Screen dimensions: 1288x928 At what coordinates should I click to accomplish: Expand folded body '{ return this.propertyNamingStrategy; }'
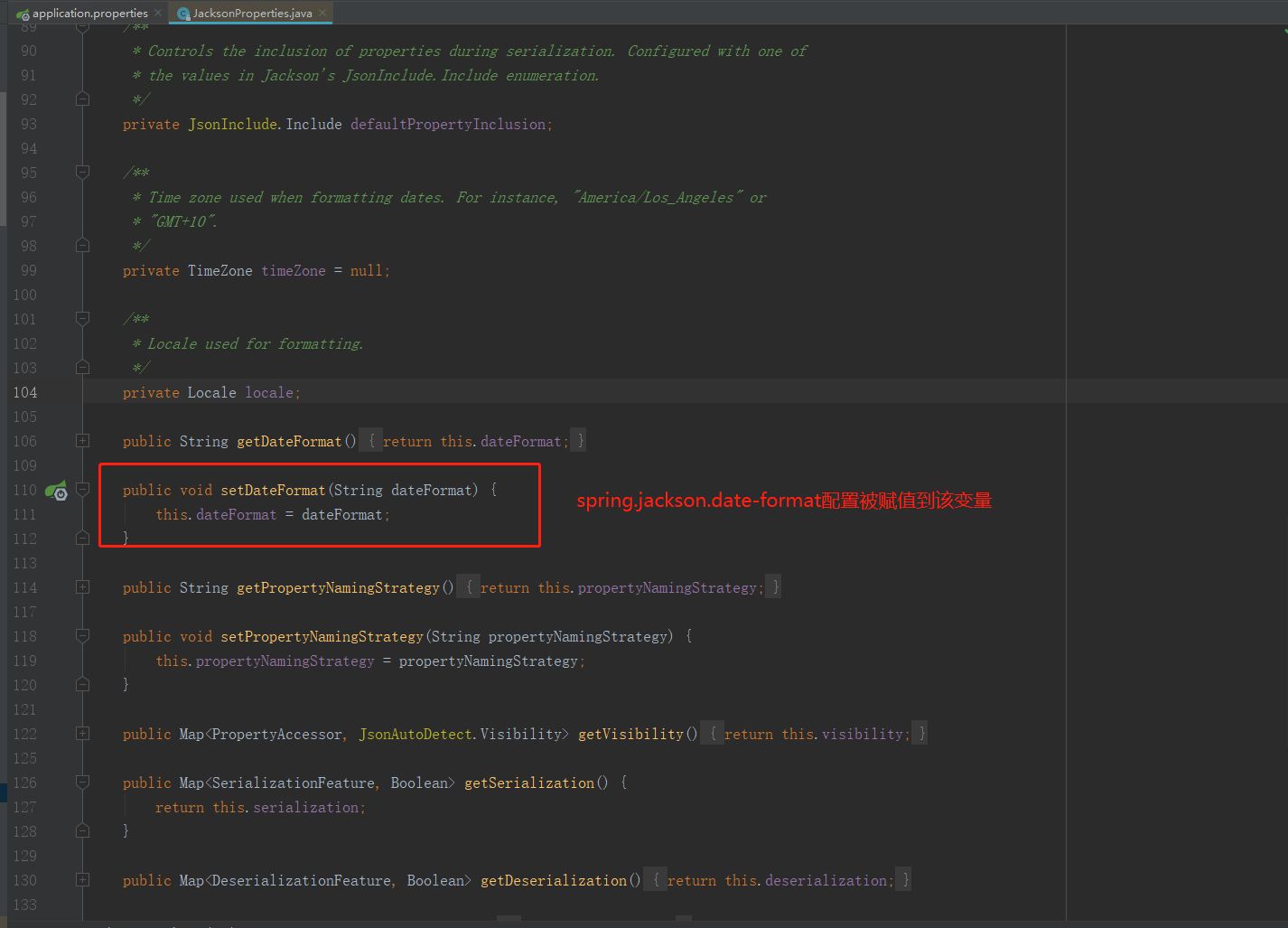[620, 587]
